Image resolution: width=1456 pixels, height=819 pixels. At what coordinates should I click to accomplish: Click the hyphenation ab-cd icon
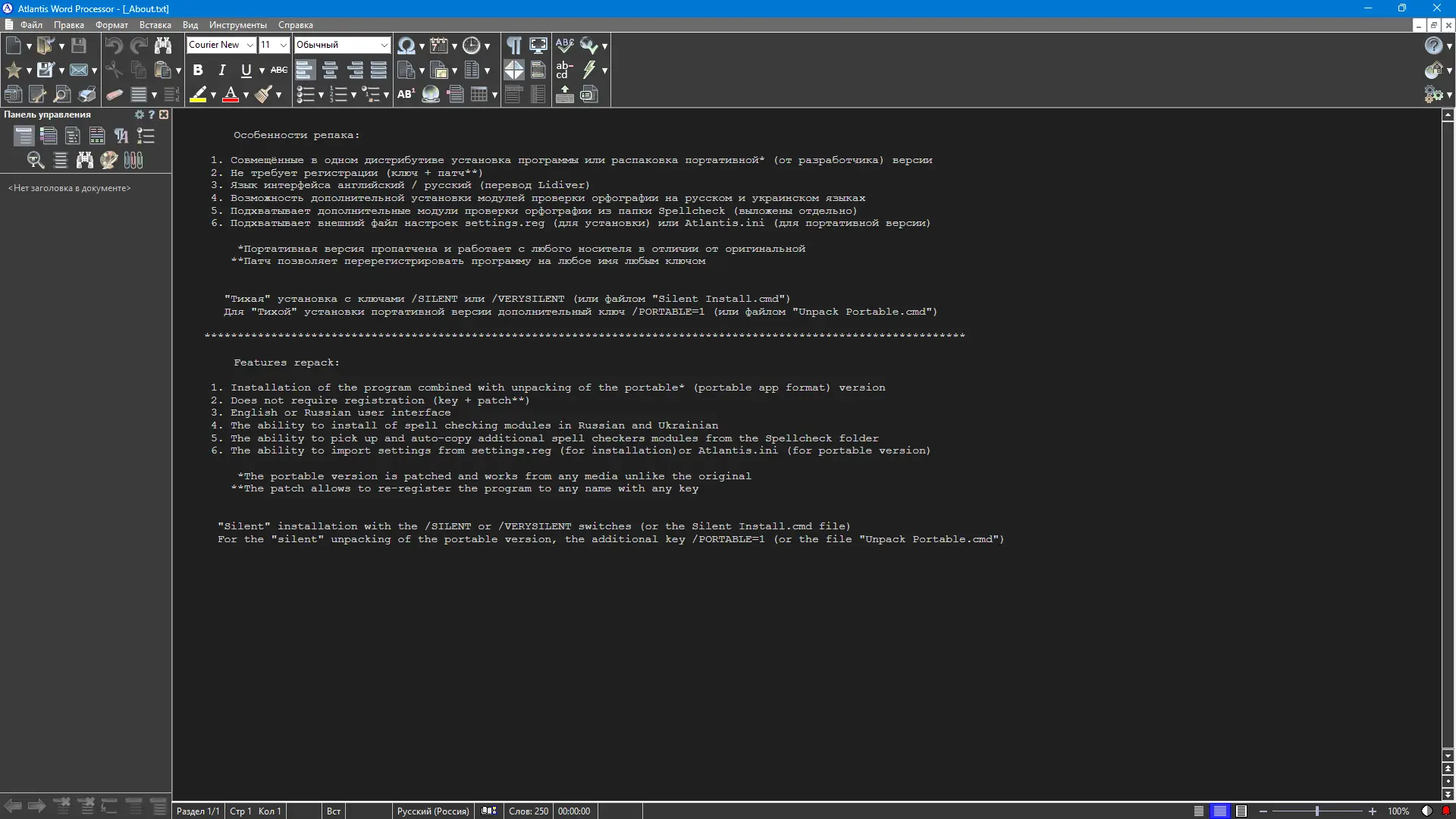click(564, 71)
